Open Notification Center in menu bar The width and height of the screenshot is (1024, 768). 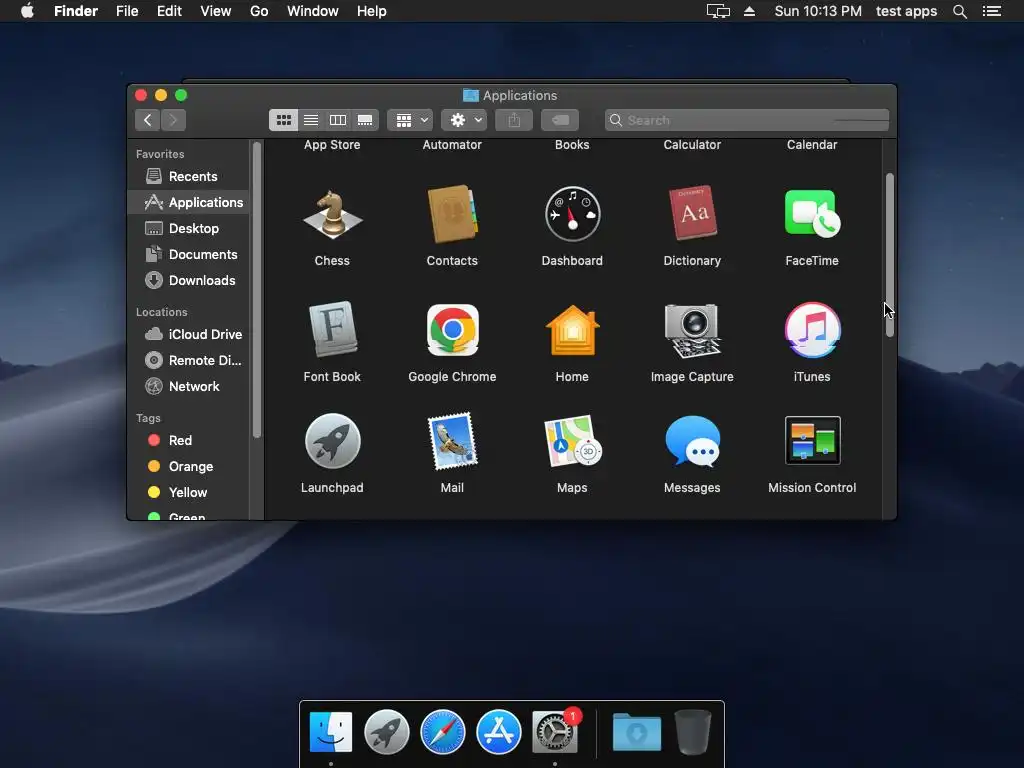click(992, 11)
